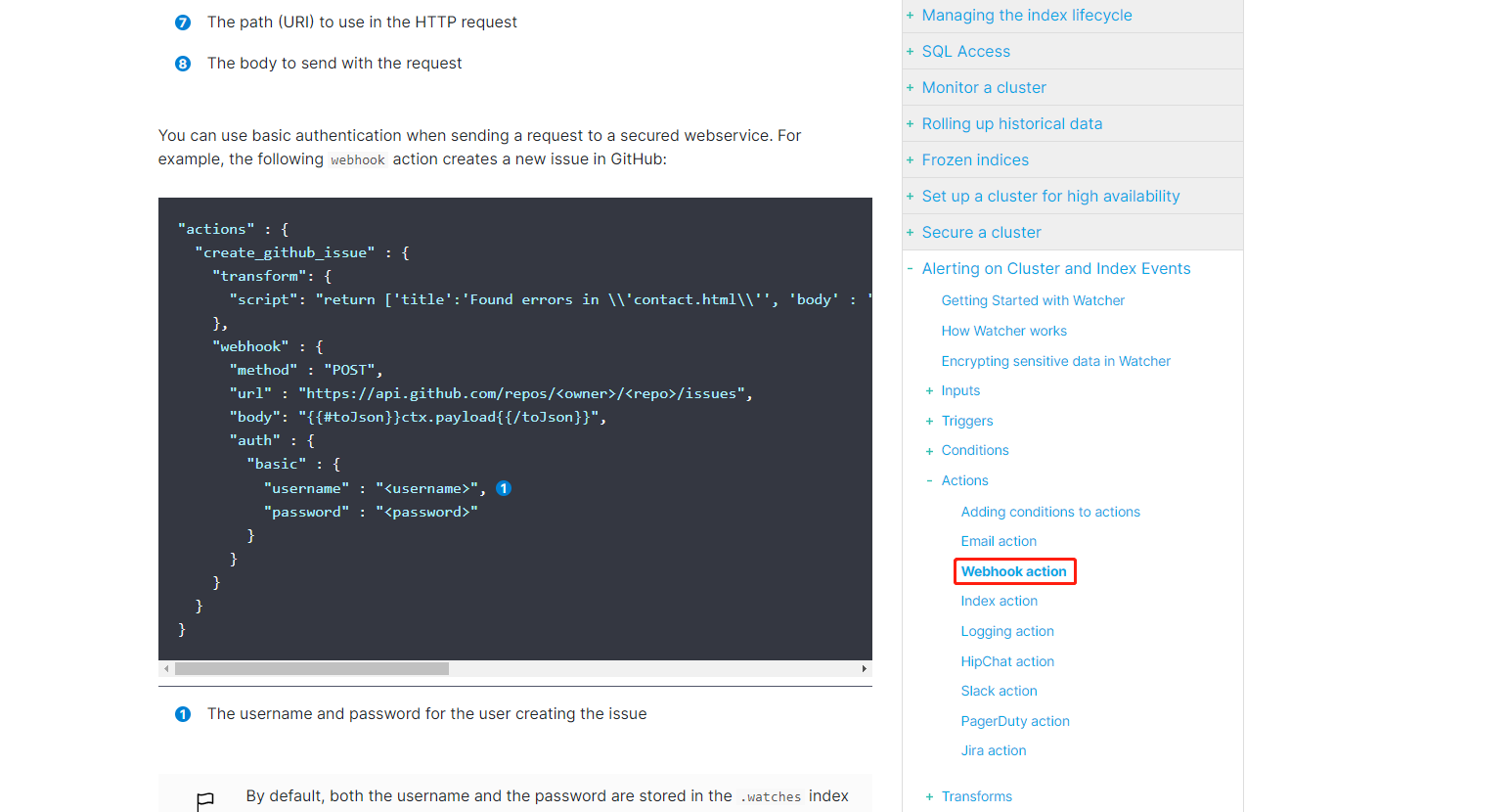1512x812 pixels.
Task: Click the code block's left scroll arrow
Action: [x=166, y=669]
